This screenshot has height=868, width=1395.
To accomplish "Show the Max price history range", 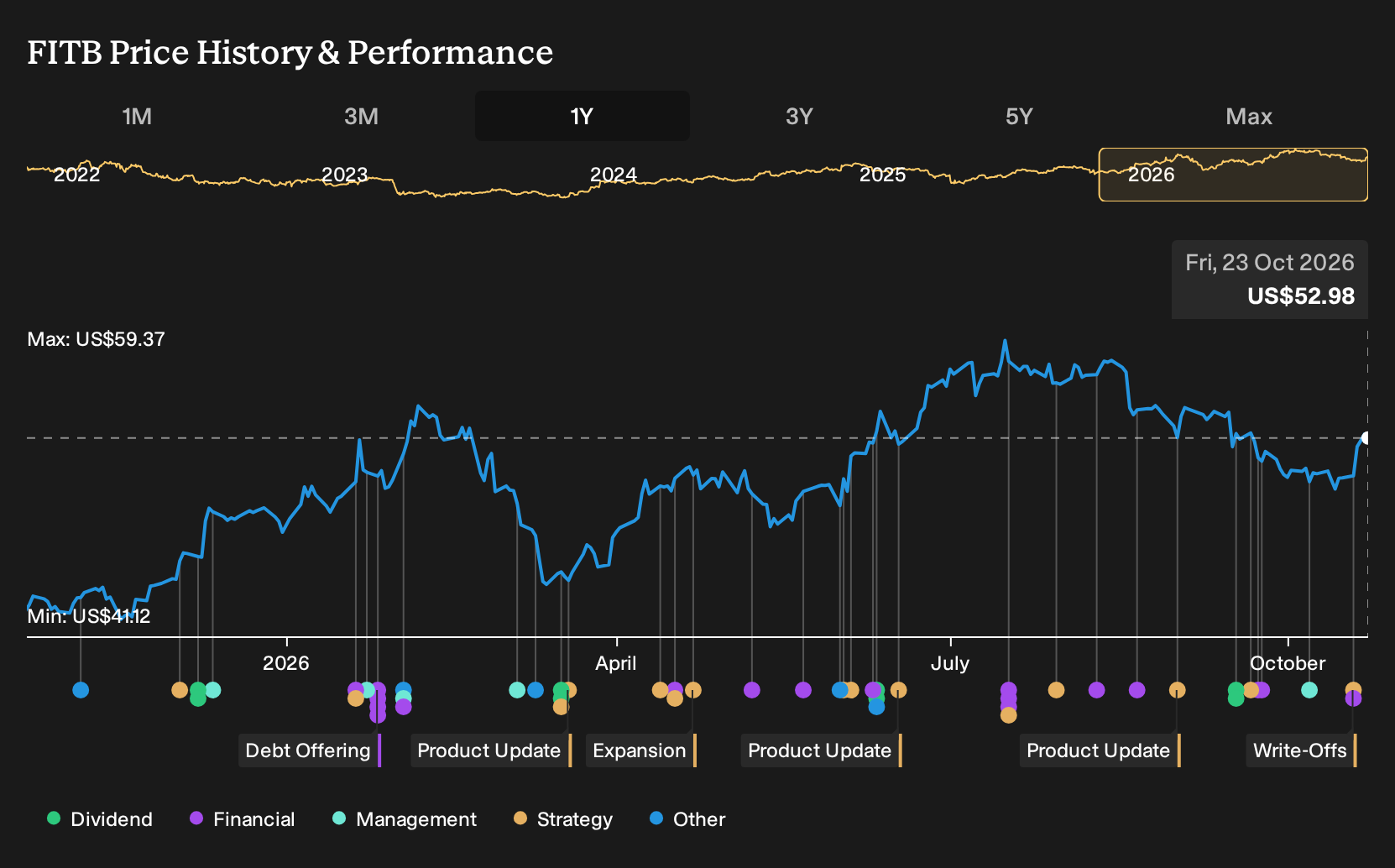I will [1249, 116].
